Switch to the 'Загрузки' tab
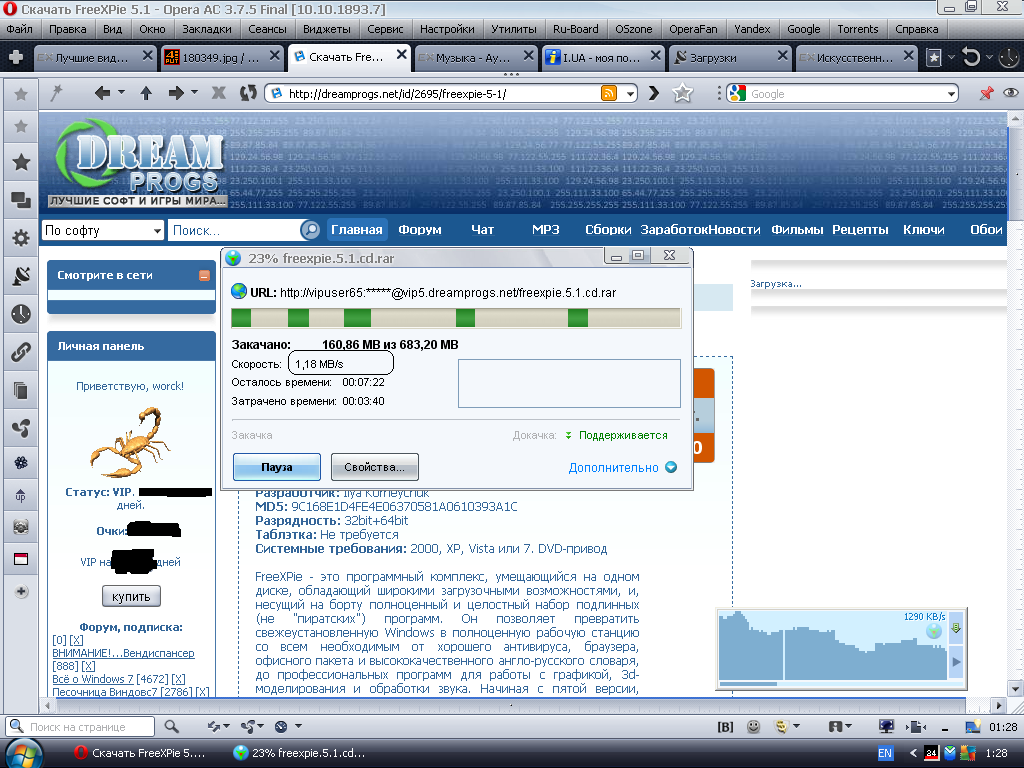1024x768 pixels. pyautogui.click(x=725, y=58)
